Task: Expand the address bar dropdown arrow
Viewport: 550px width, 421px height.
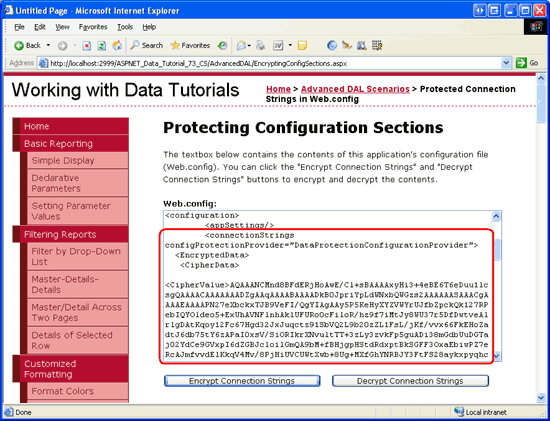Action: coord(506,63)
